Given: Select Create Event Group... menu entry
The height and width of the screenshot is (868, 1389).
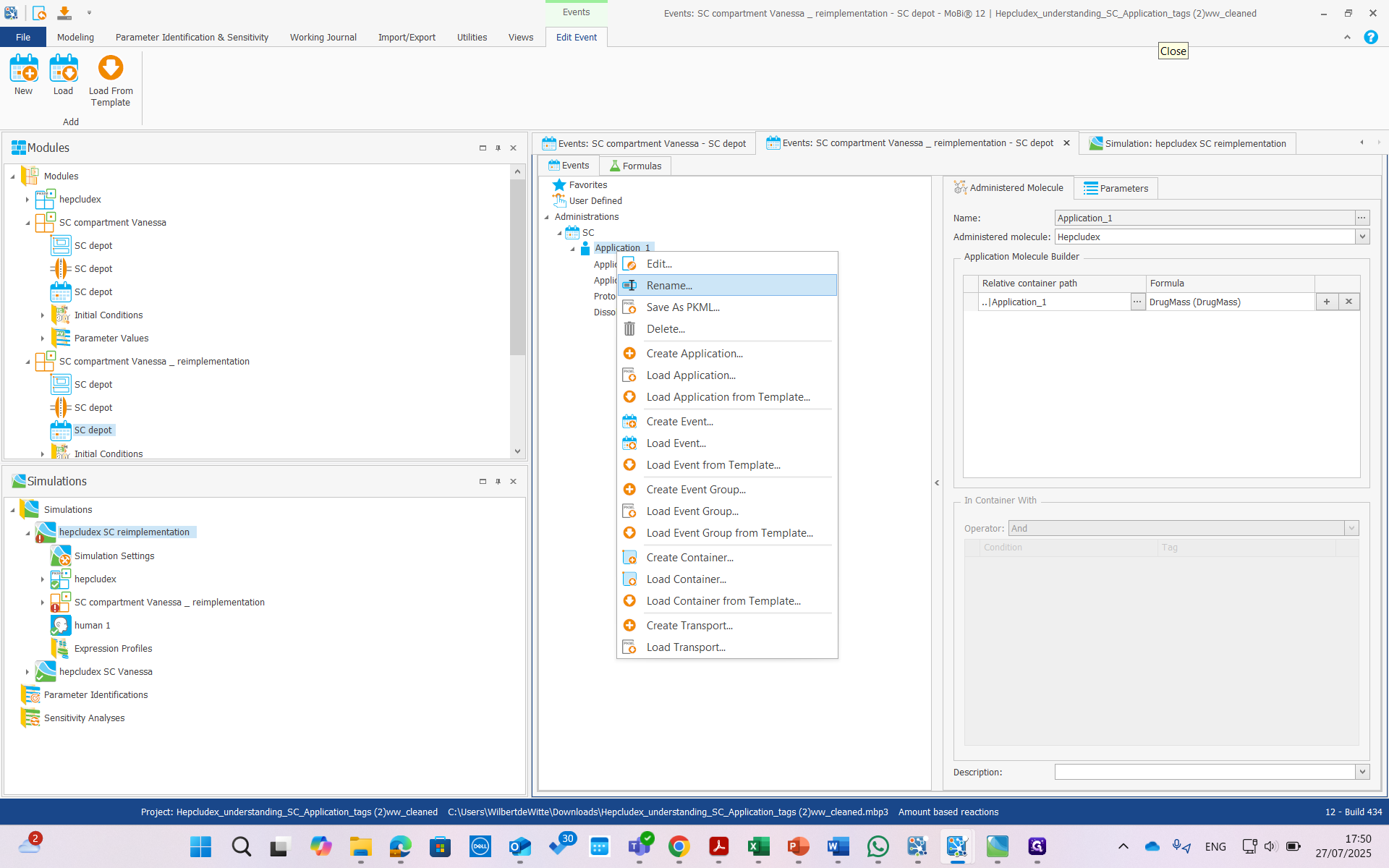Looking at the screenshot, I should [695, 490].
